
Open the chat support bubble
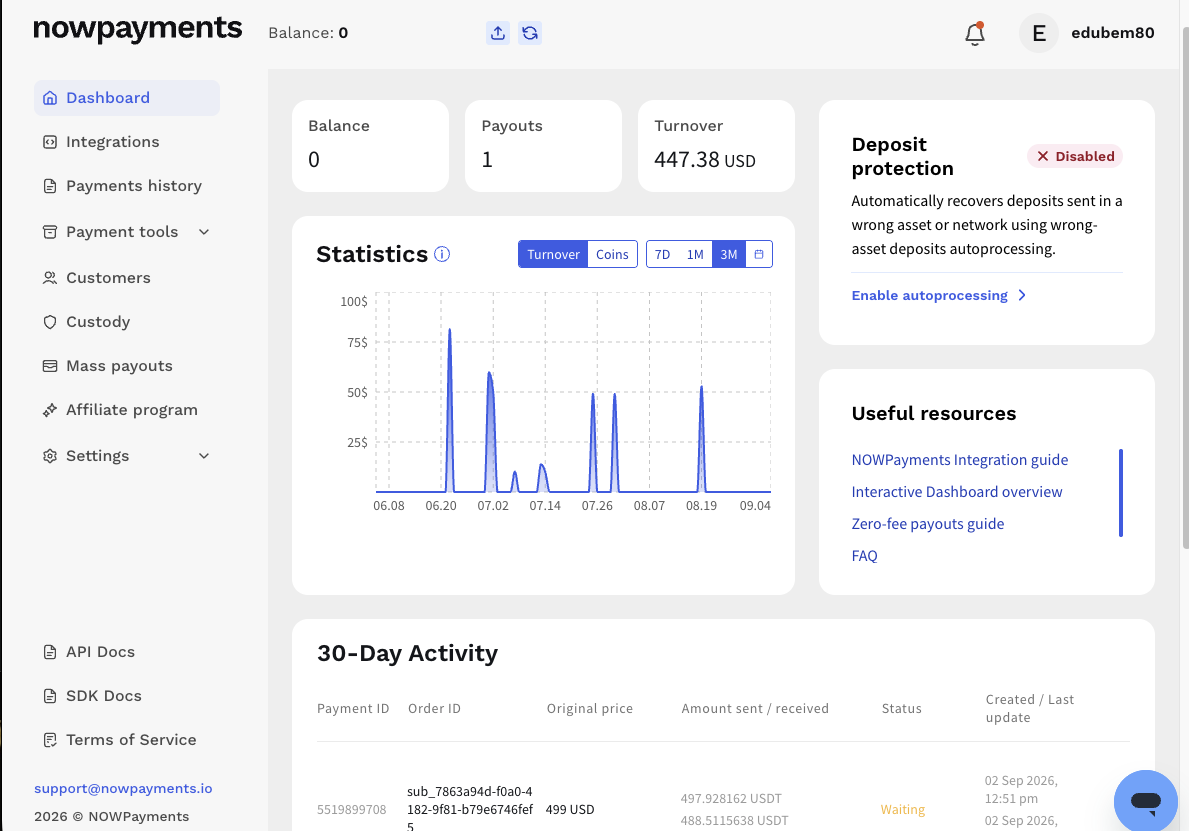1146,801
